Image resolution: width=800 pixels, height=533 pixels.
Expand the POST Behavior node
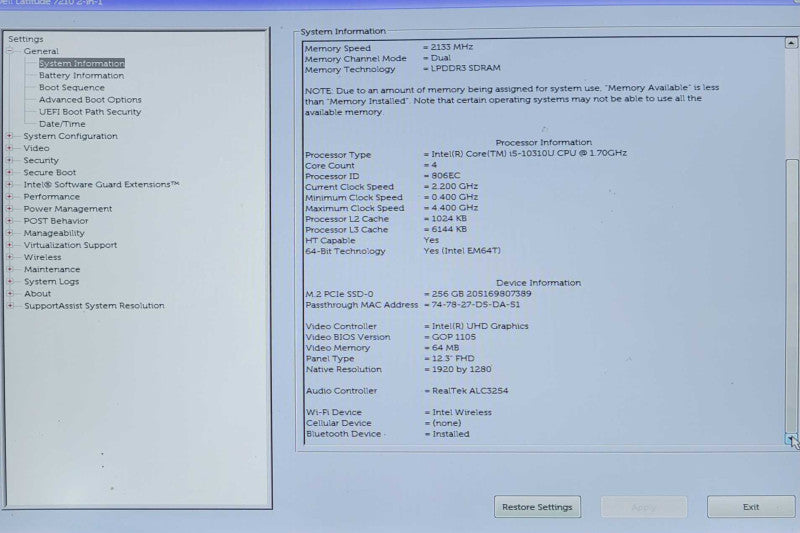tap(9, 221)
